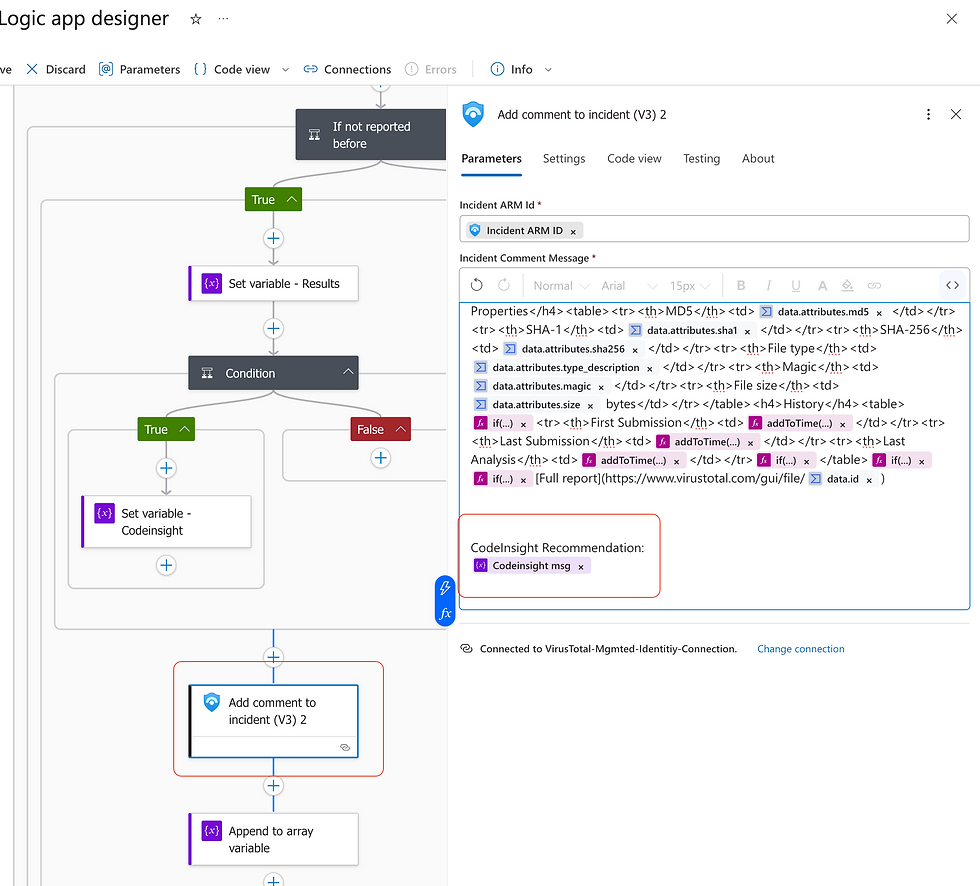
Task: Click plus icon below Set variable - Results
Action: [x=273, y=329]
